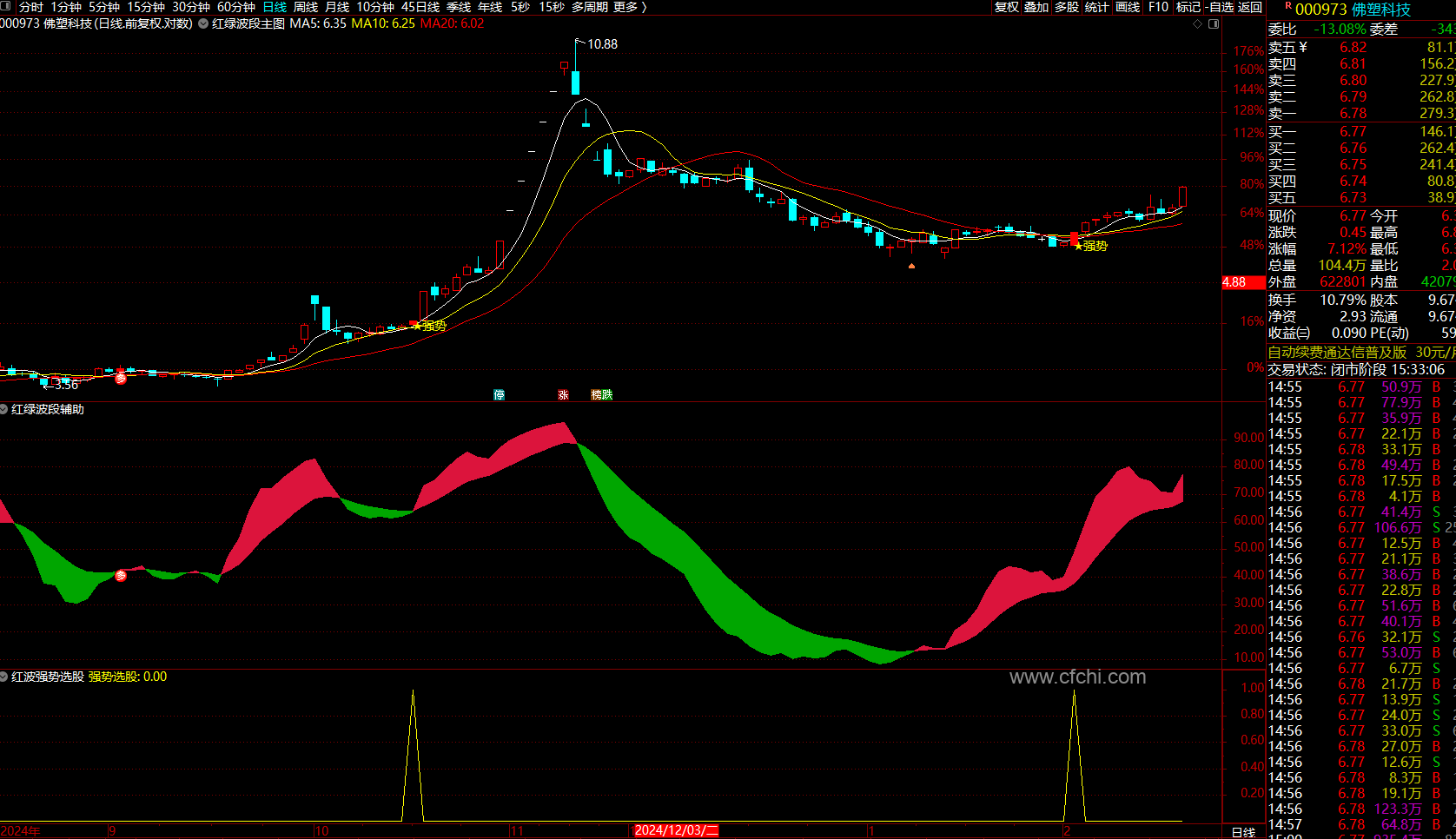The width and height of the screenshot is (1456, 839).
Task: Click the 标记 mark button
Action: pos(1188,7)
